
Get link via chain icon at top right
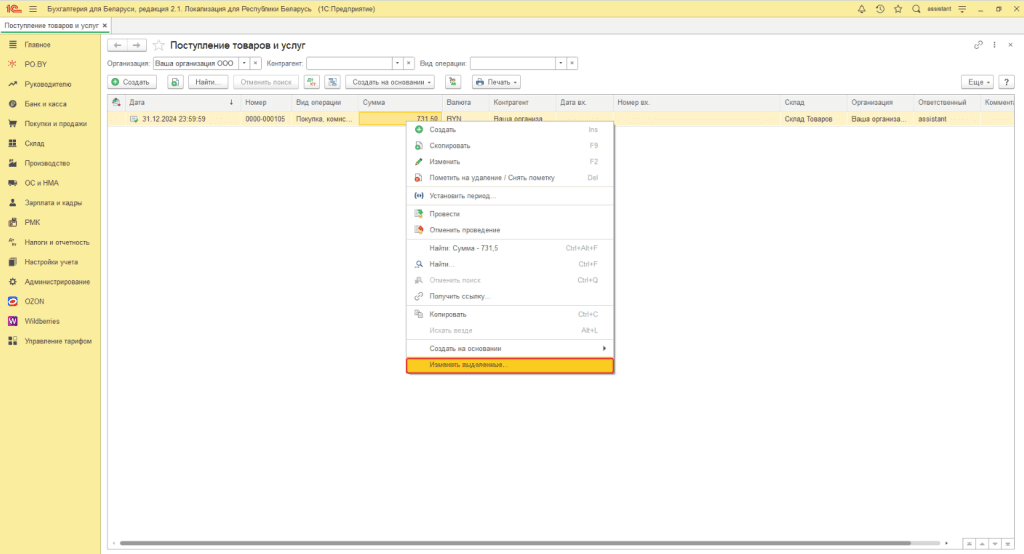978,45
